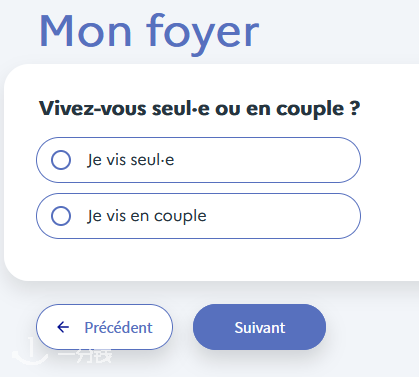Select the 'Je vis seul·e' radio circle
This screenshot has height=377, width=419.
tap(61, 160)
